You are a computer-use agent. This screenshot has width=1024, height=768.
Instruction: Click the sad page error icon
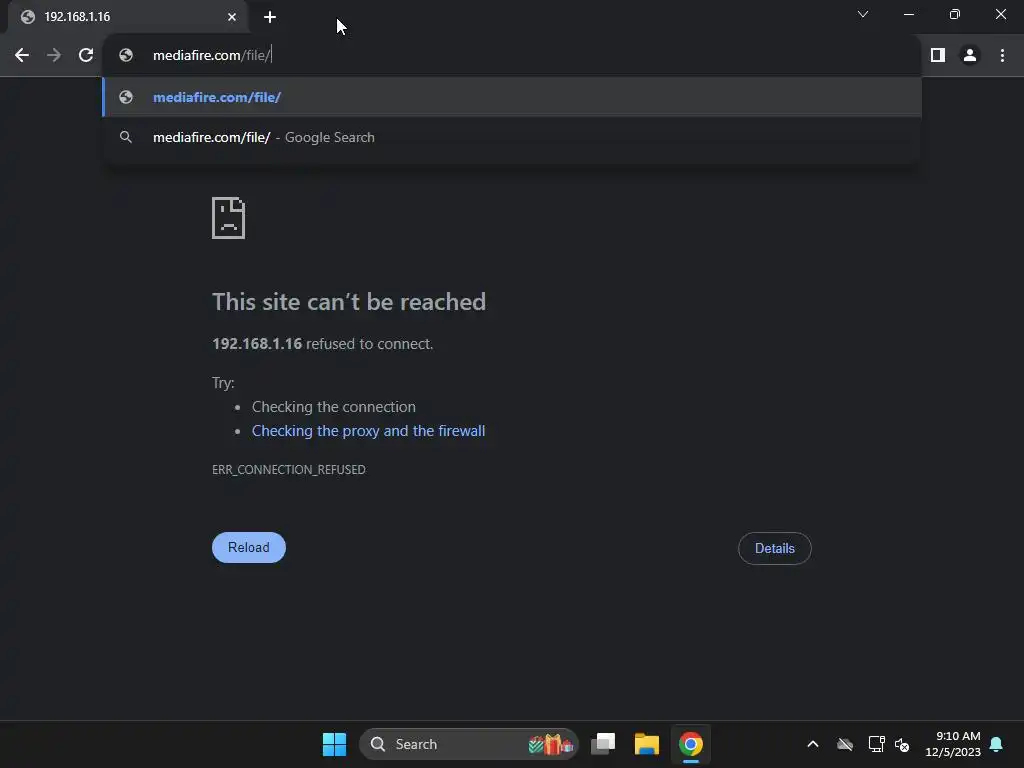click(x=229, y=218)
